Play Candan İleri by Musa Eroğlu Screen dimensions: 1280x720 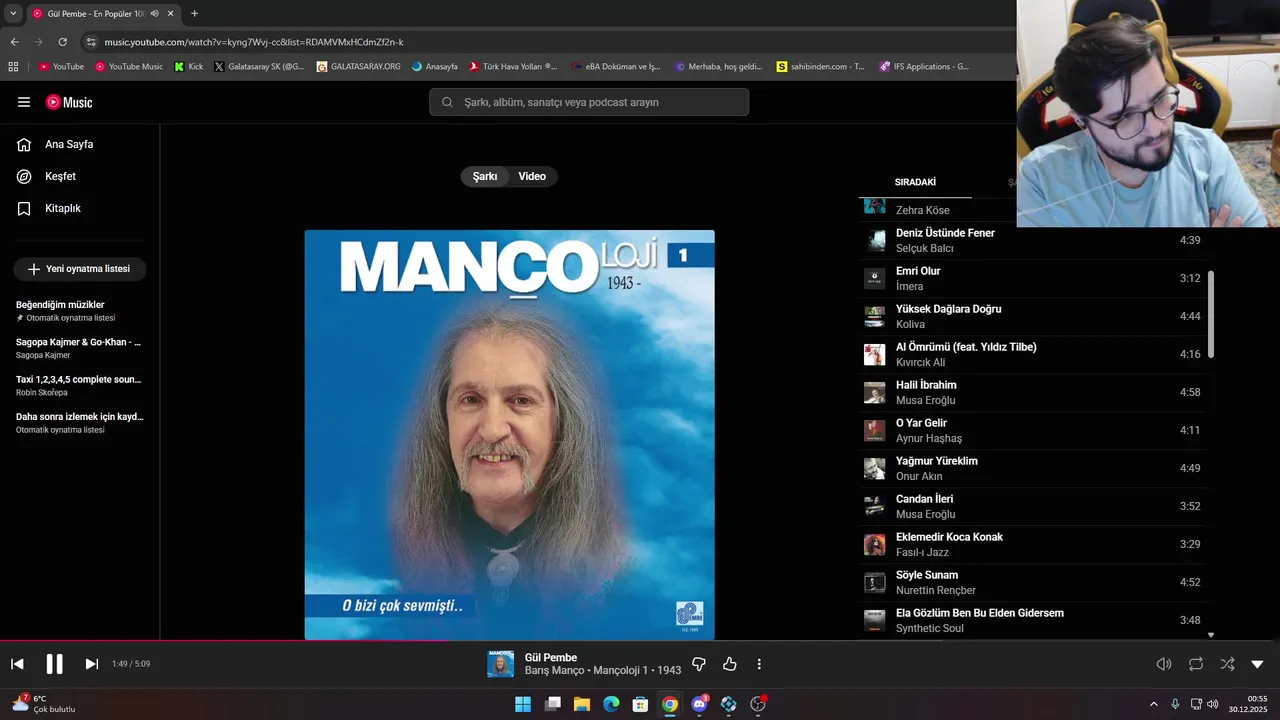[x=1033, y=506]
